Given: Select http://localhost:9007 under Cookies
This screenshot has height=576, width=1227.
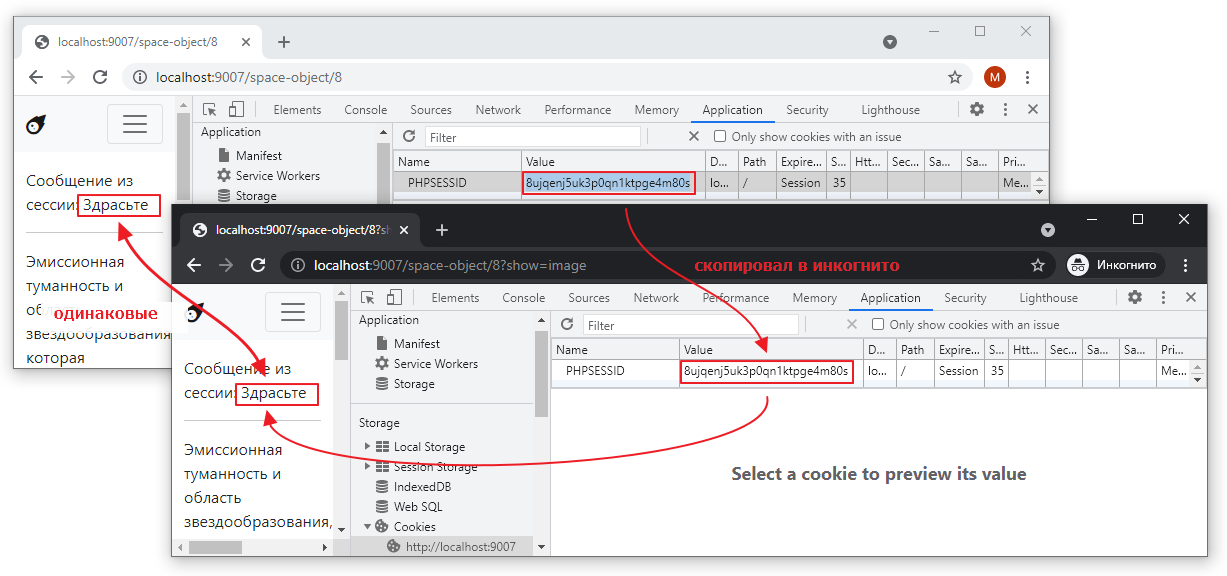Looking at the screenshot, I should [460, 547].
